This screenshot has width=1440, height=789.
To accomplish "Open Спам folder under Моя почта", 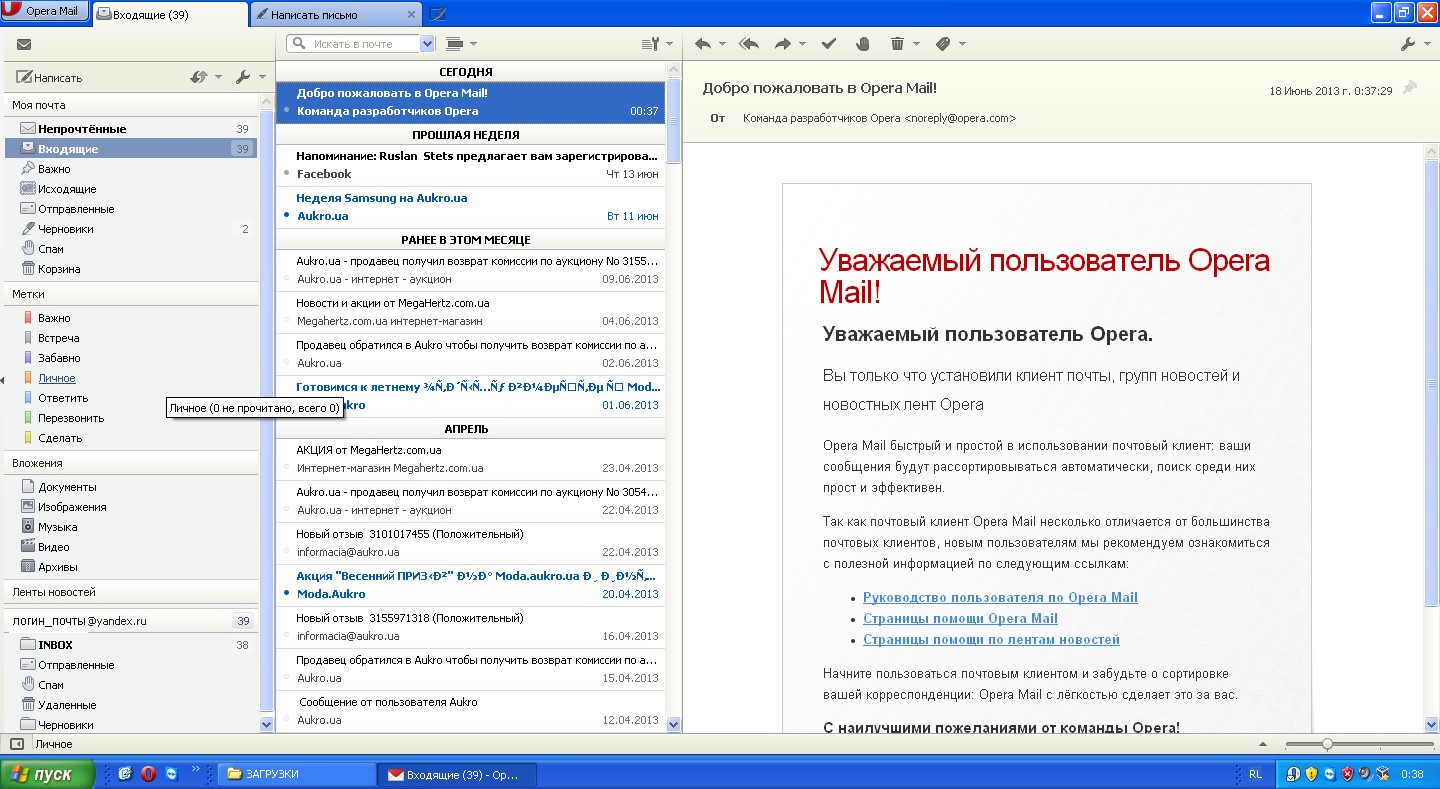I will tap(51, 249).
